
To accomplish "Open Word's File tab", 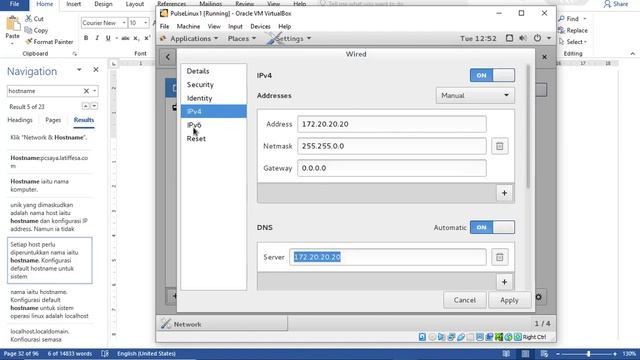I will click(14, 4).
